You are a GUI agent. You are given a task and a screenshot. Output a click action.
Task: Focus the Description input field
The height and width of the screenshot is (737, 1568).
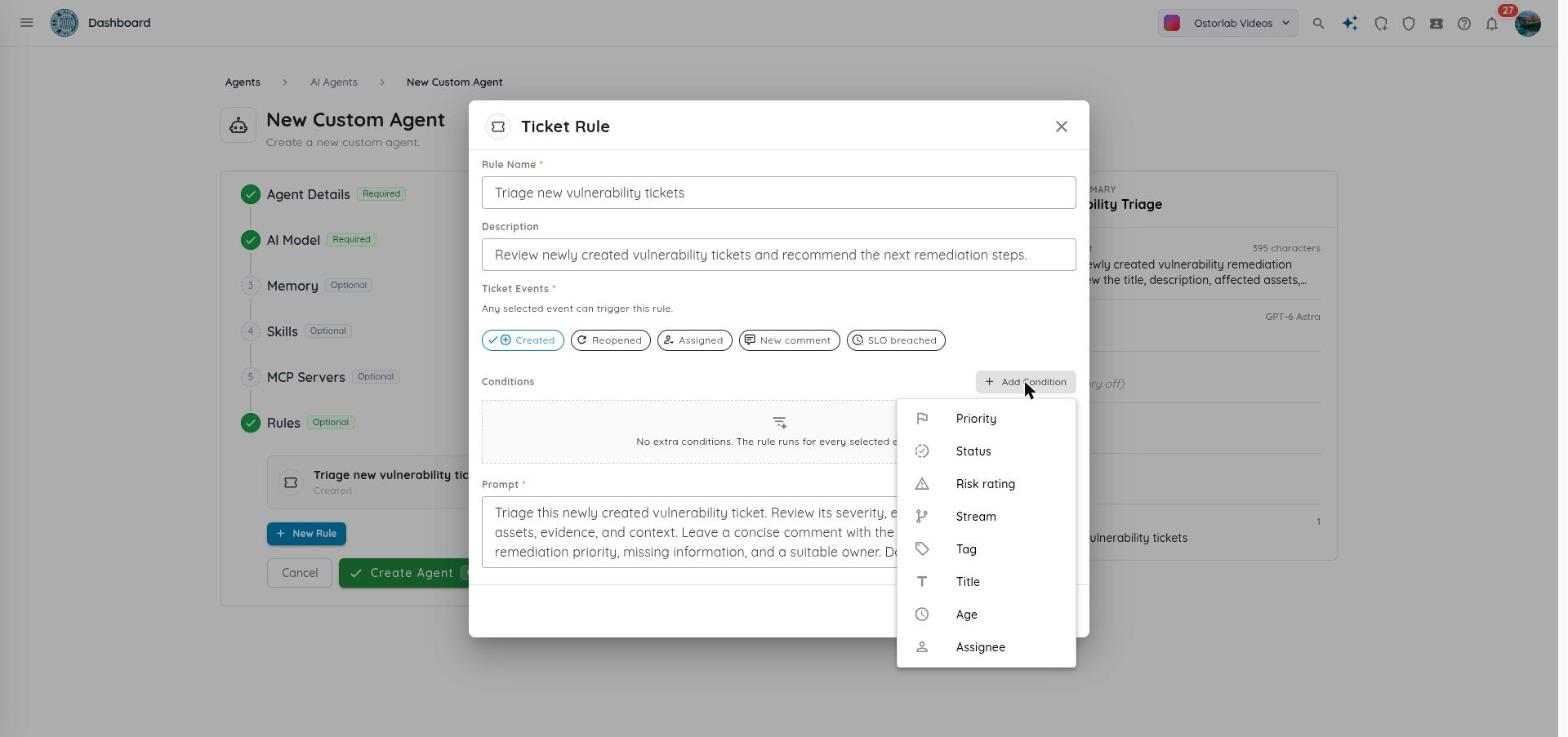tap(779, 255)
